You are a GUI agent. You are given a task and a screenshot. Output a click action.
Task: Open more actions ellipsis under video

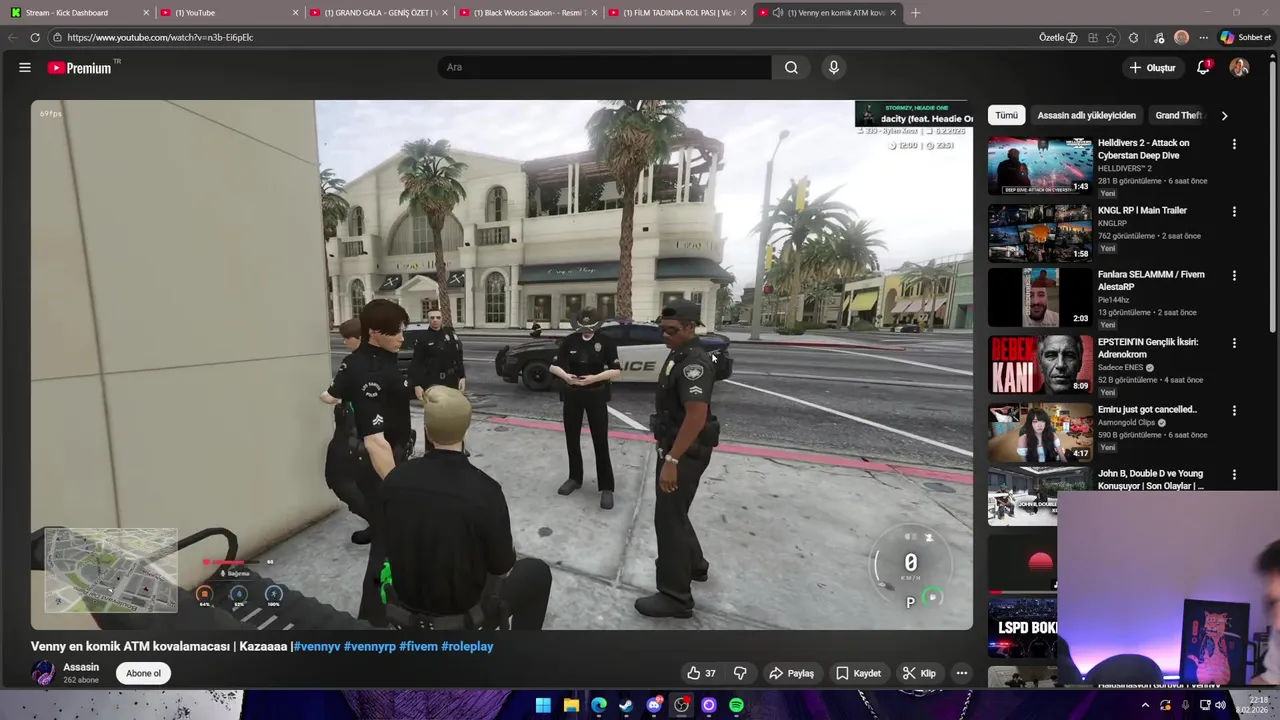pyautogui.click(x=961, y=673)
